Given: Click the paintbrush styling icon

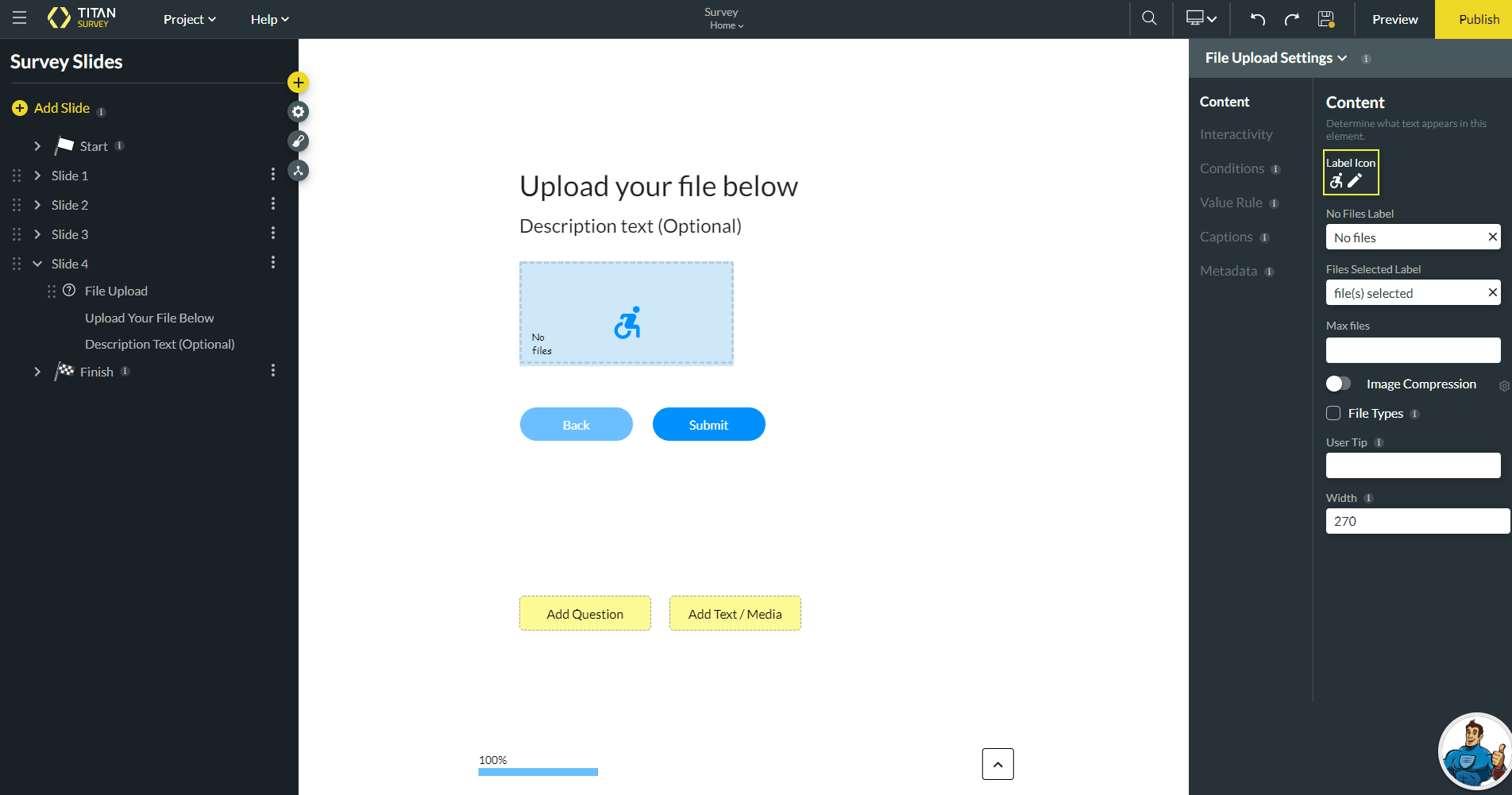Looking at the screenshot, I should click(x=298, y=141).
